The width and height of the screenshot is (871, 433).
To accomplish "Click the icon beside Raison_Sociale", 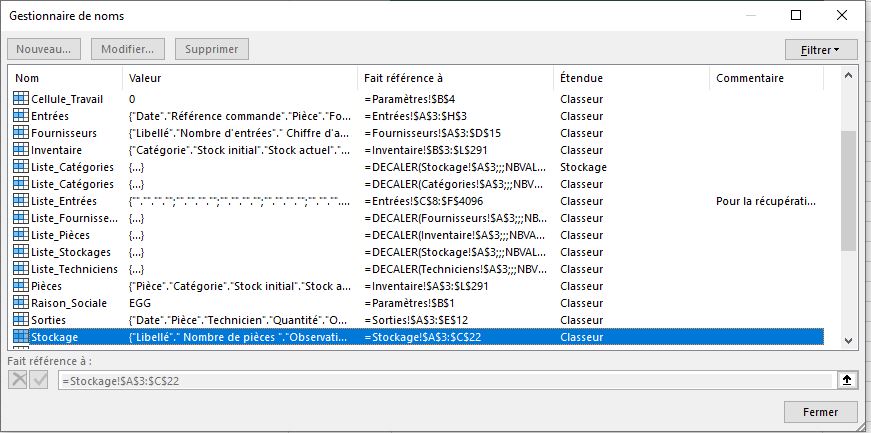I will (20, 303).
